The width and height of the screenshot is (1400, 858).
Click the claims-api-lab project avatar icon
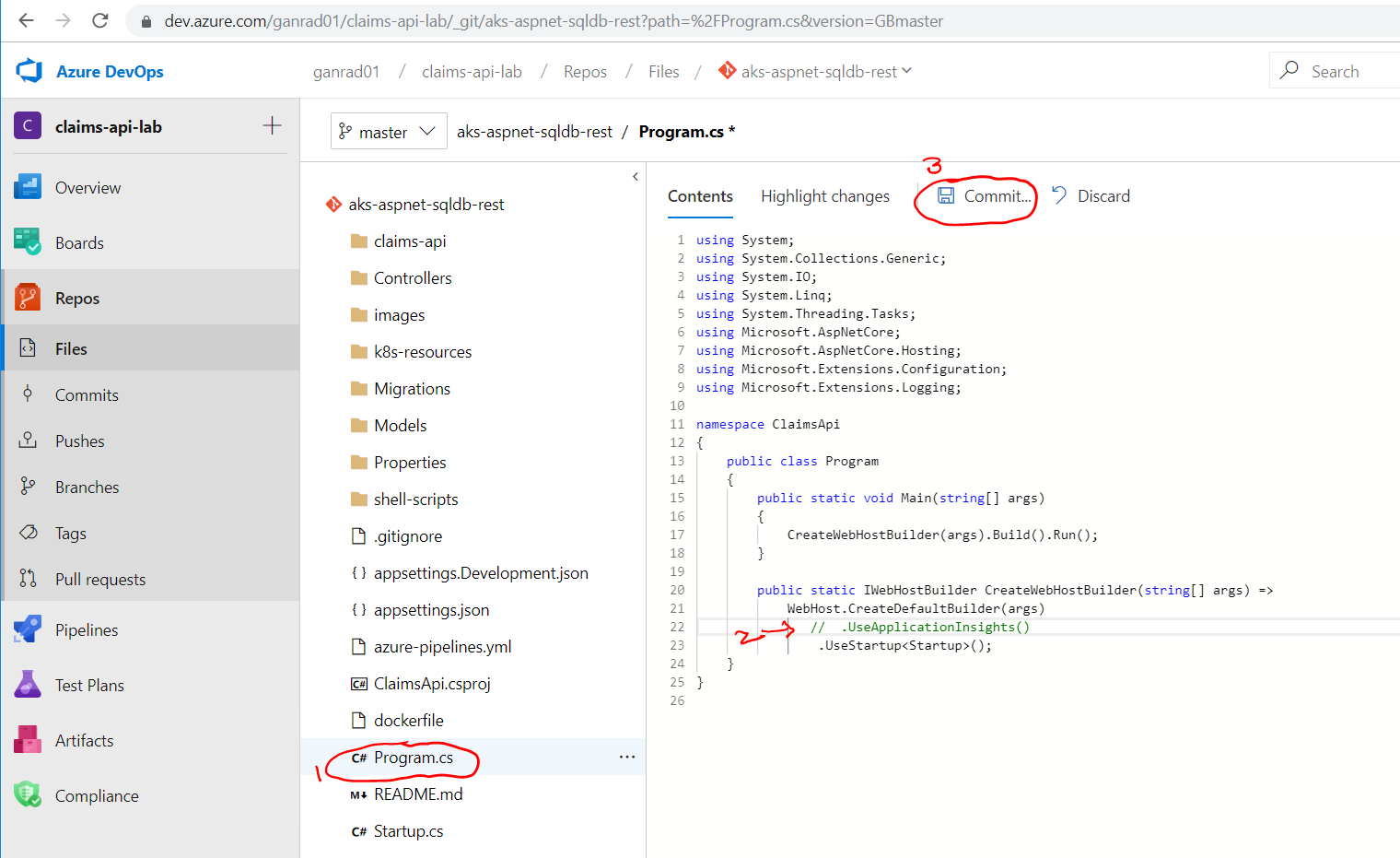28,126
